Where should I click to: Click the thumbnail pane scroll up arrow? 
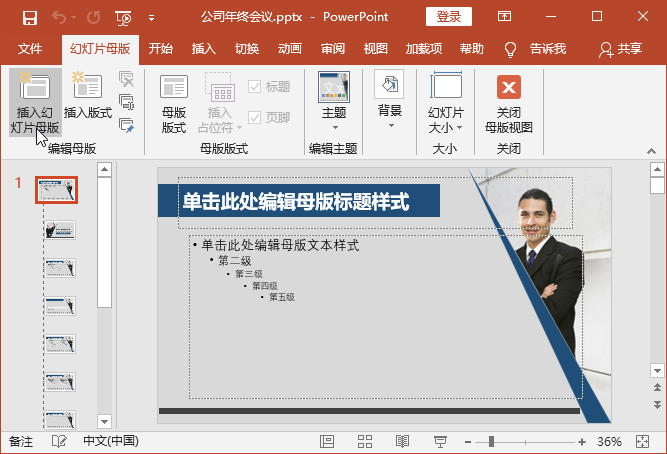(x=104, y=170)
